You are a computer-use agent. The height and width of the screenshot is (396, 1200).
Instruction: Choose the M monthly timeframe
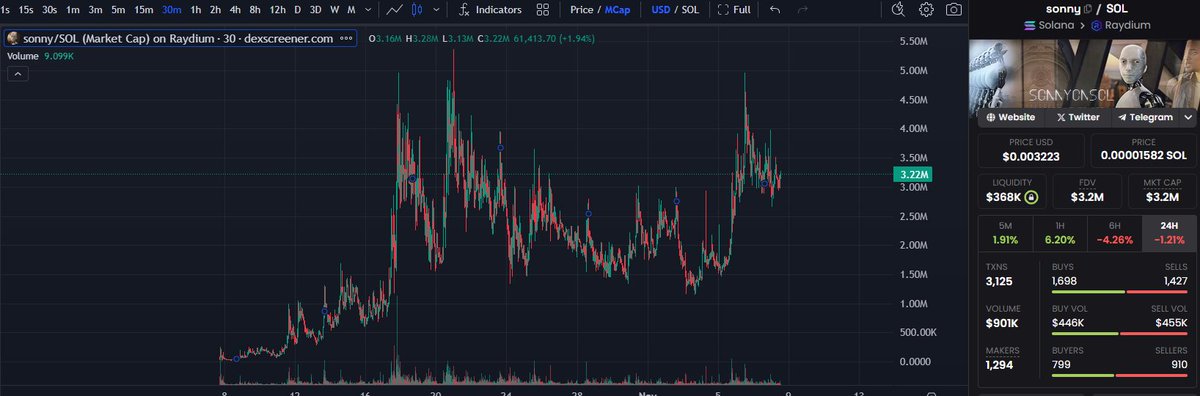[351, 9]
